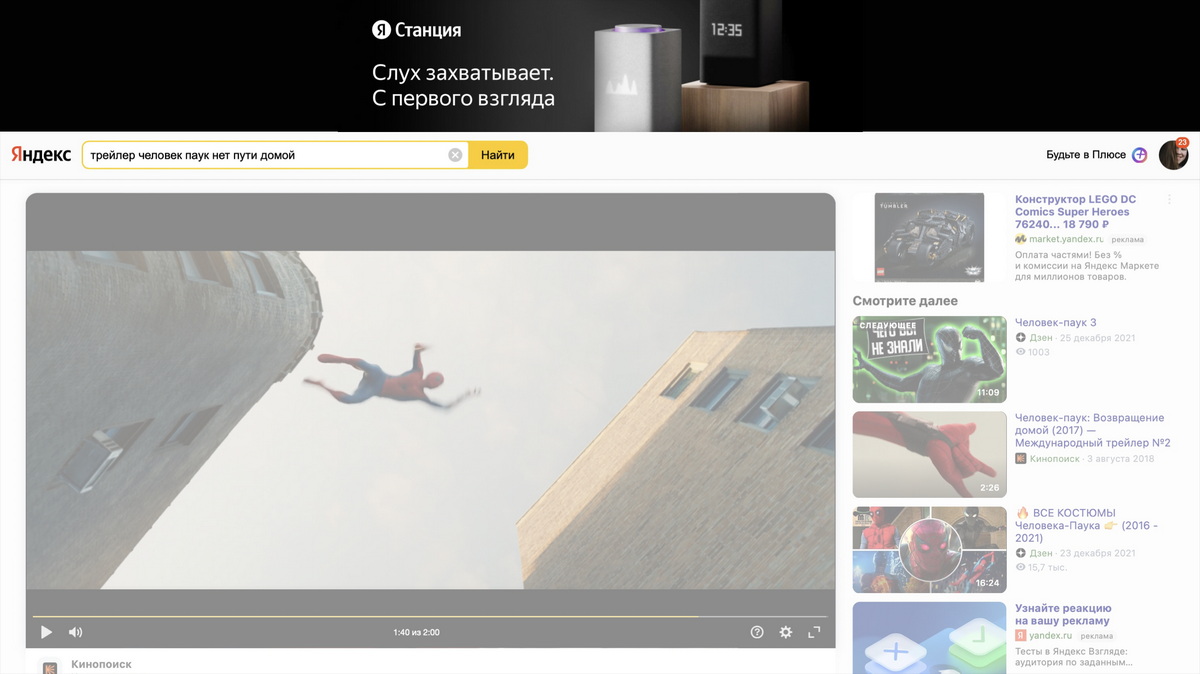The height and width of the screenshot is (674, 1200).
Task: Focus the search input field with the trailer query
Action: [265, 155]
